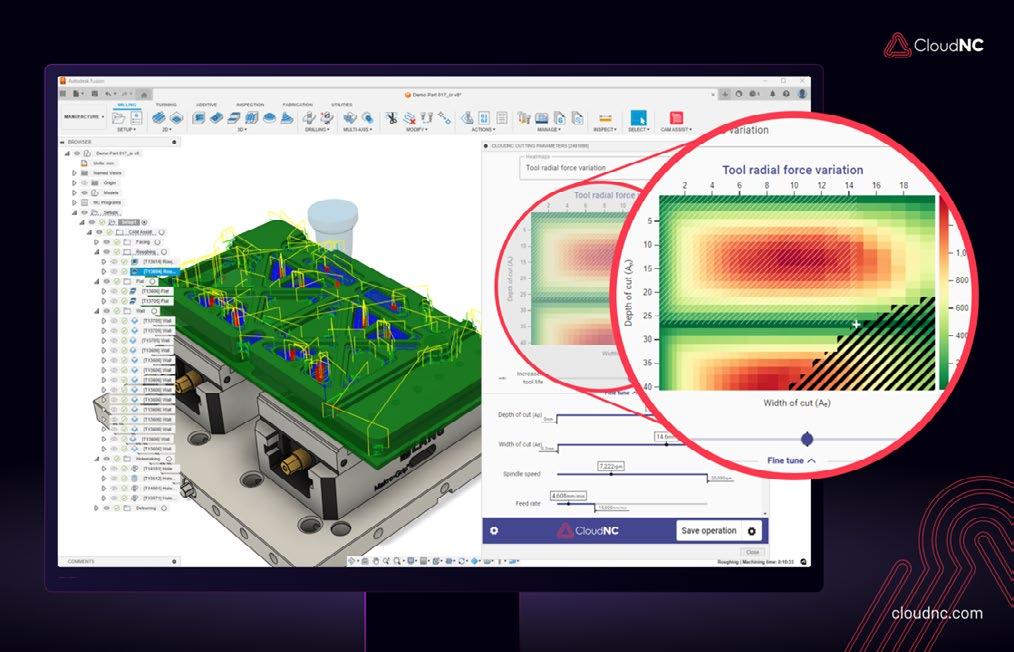
Task: Switch to the UTILITIES tab
Action: [342, 105]
